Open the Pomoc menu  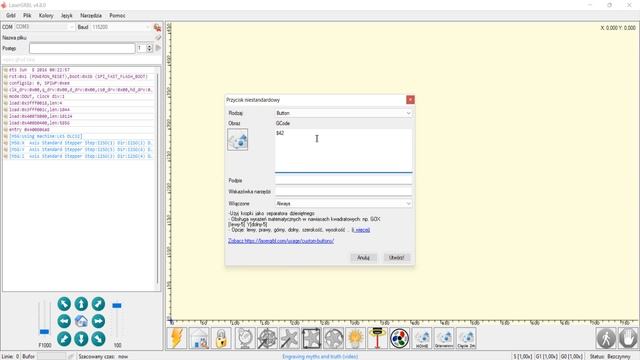117,16
